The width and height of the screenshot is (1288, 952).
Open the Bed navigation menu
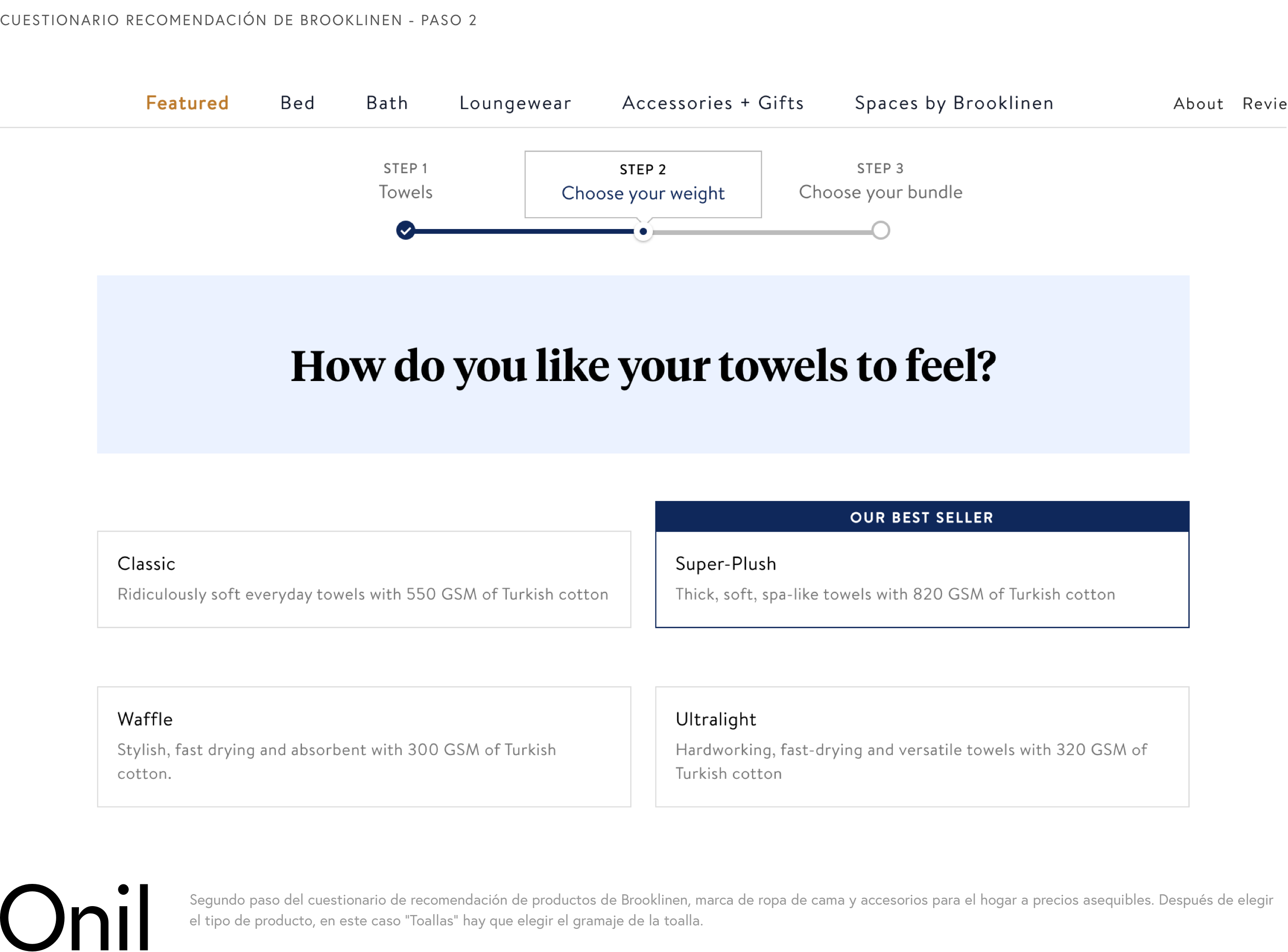[x=298, y=103]
